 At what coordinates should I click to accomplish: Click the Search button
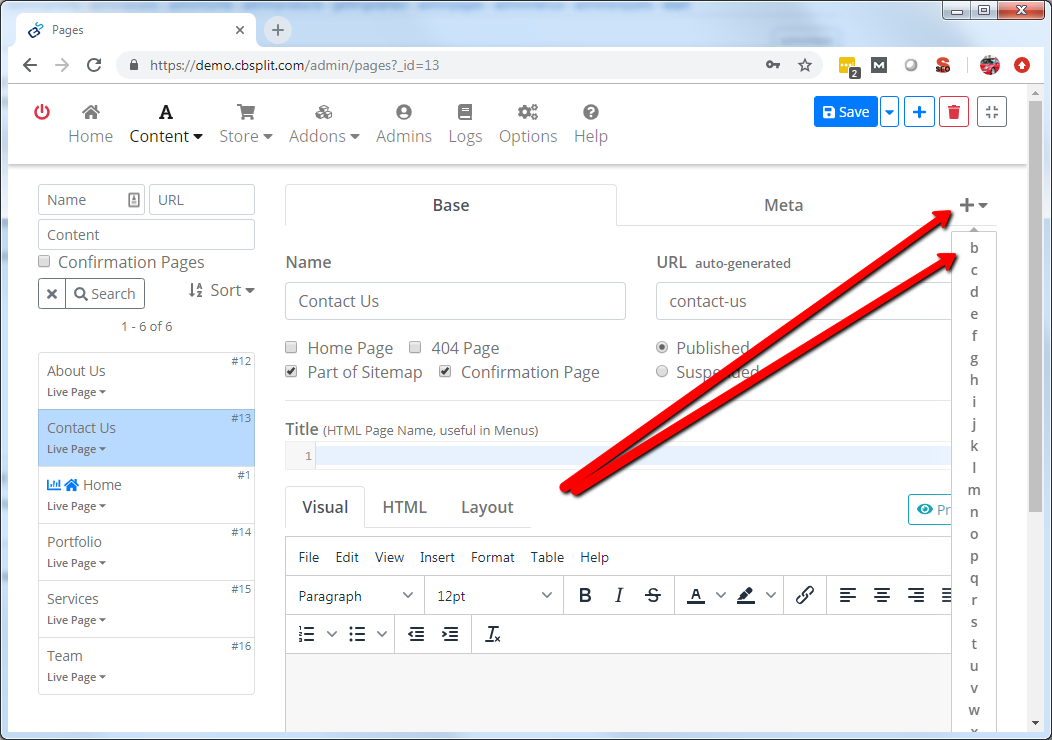coord(105,294)
